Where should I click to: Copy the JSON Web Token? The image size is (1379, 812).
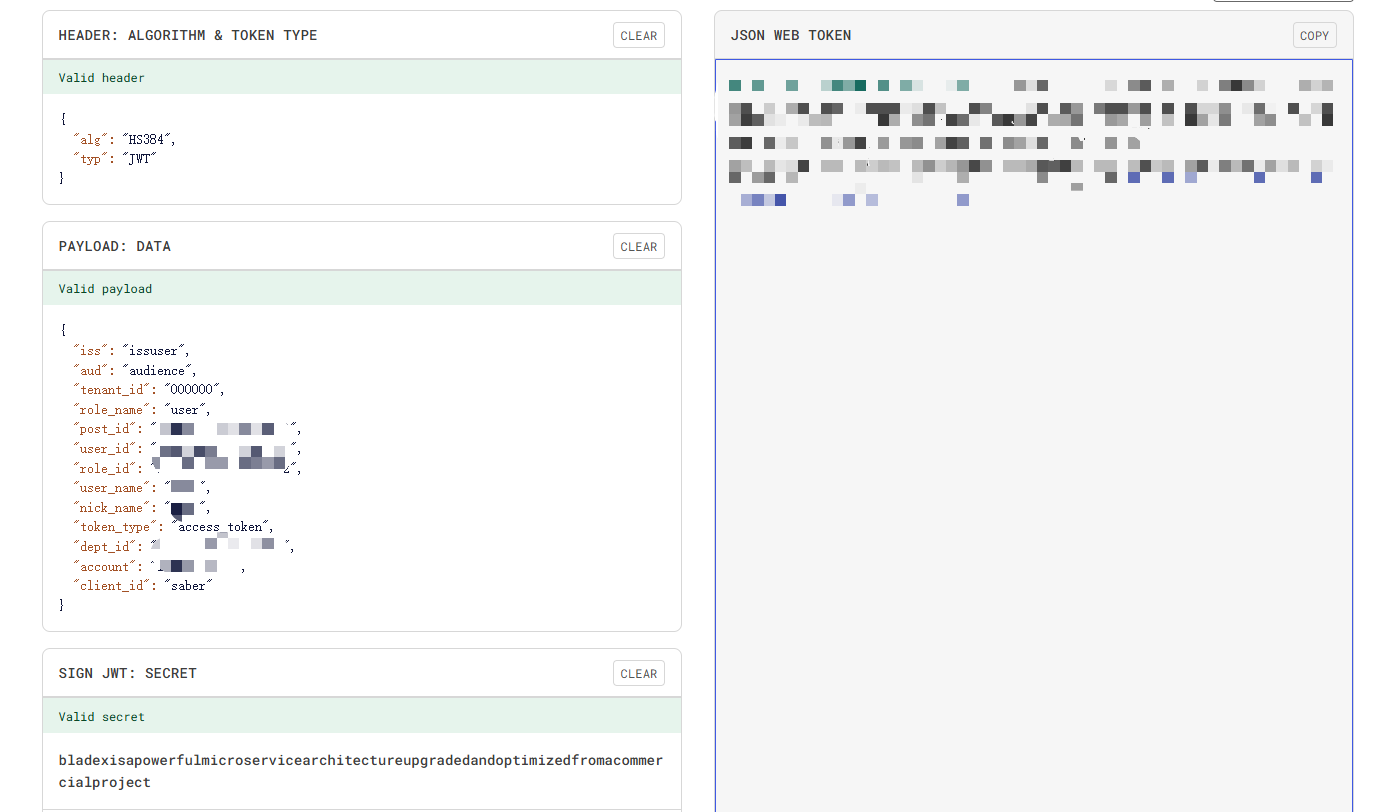pos(1314,36)
